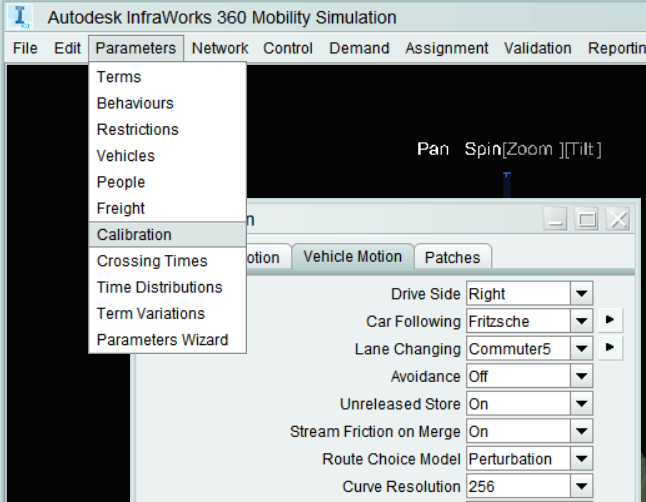
Task: Click the Spin view mode label
Action: (482, 149)
